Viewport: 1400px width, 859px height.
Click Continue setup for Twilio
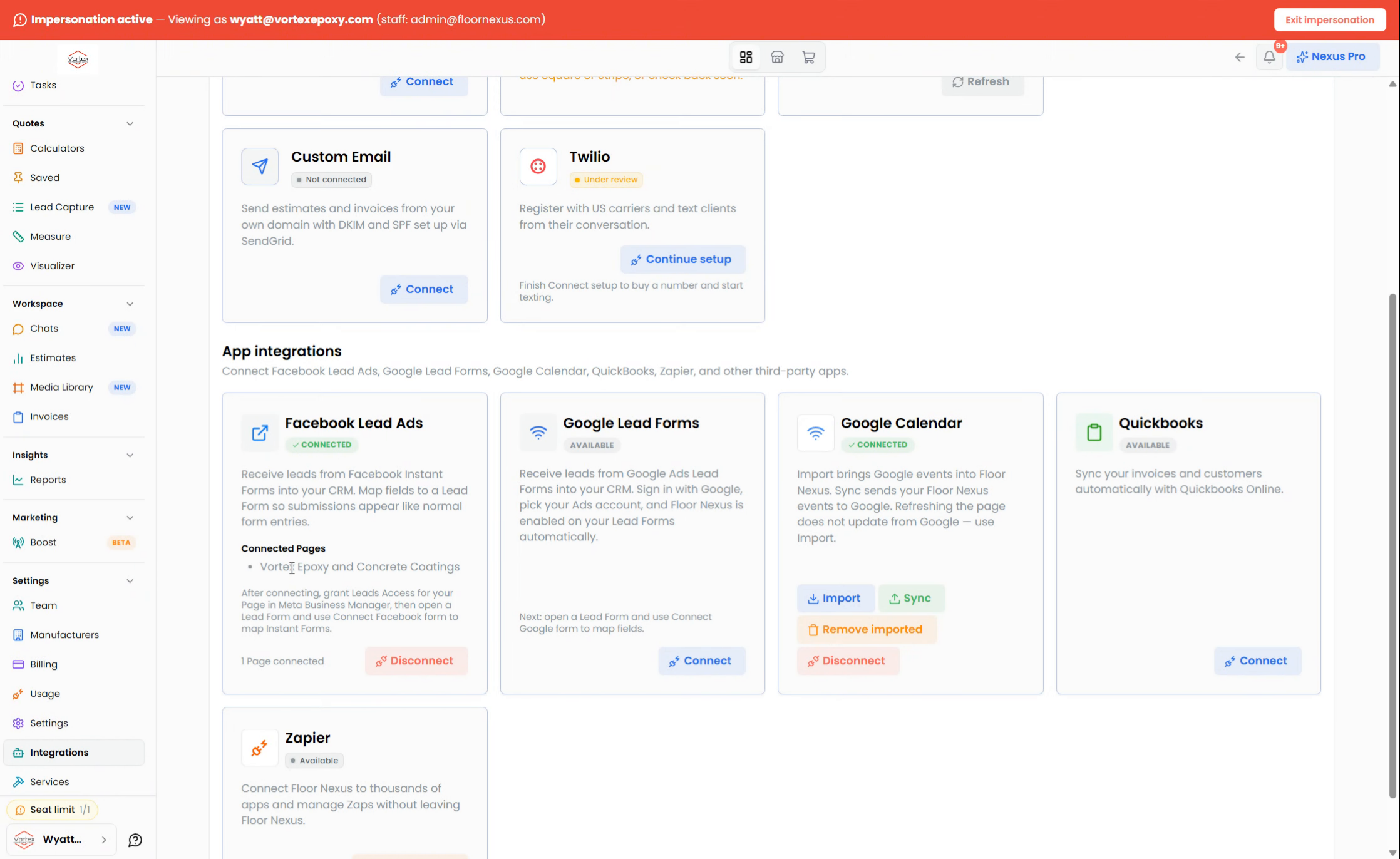click(x=682, y=259)
